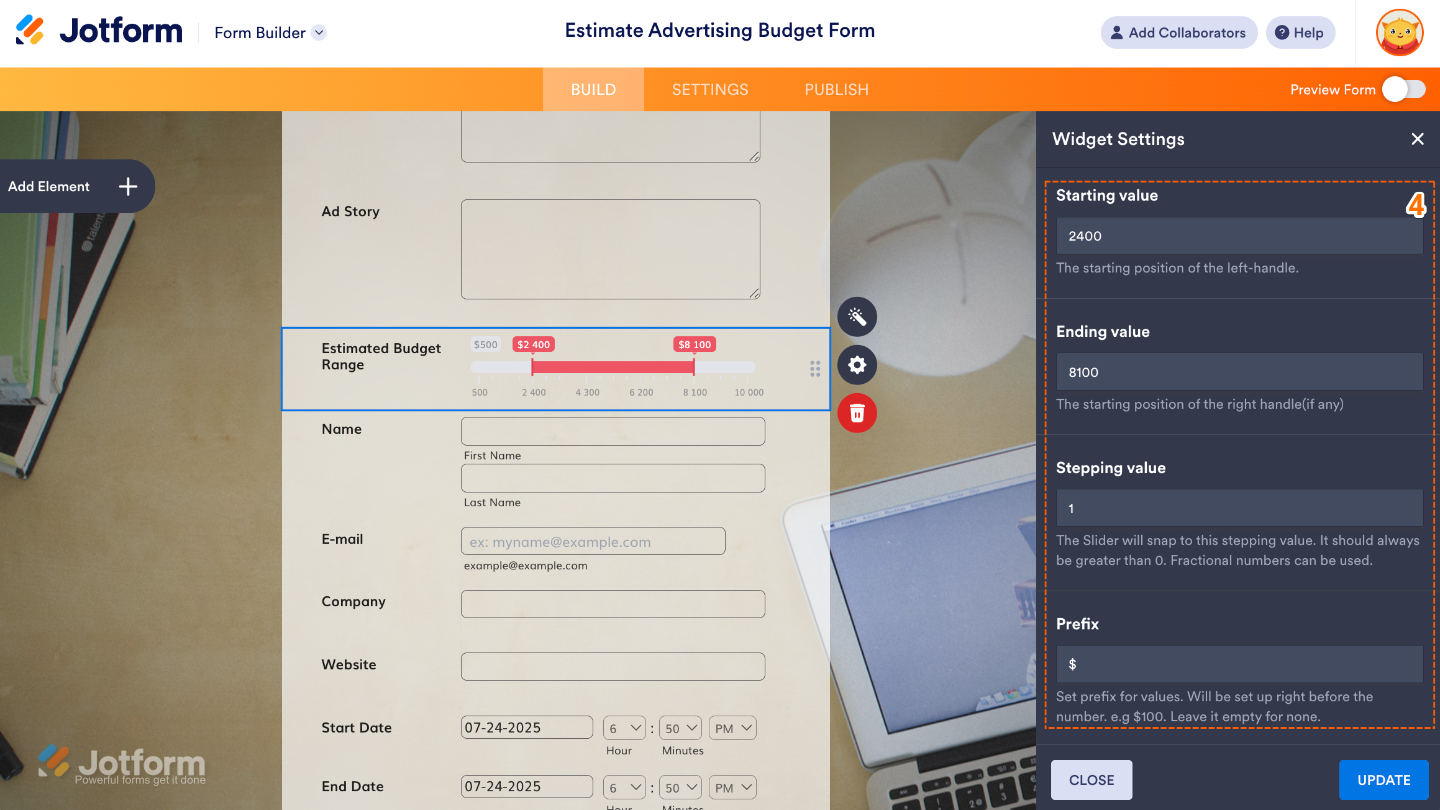Click the CLOSE button in Widget Settings
Viewport: 1440px width, 810px height.
(1091, 779)
